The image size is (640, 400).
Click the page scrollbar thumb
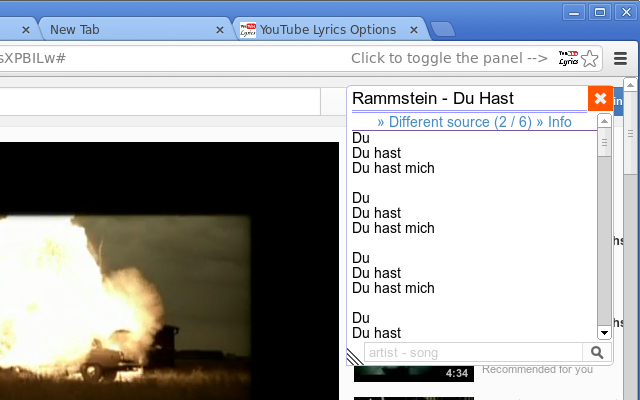click(630, 133)
